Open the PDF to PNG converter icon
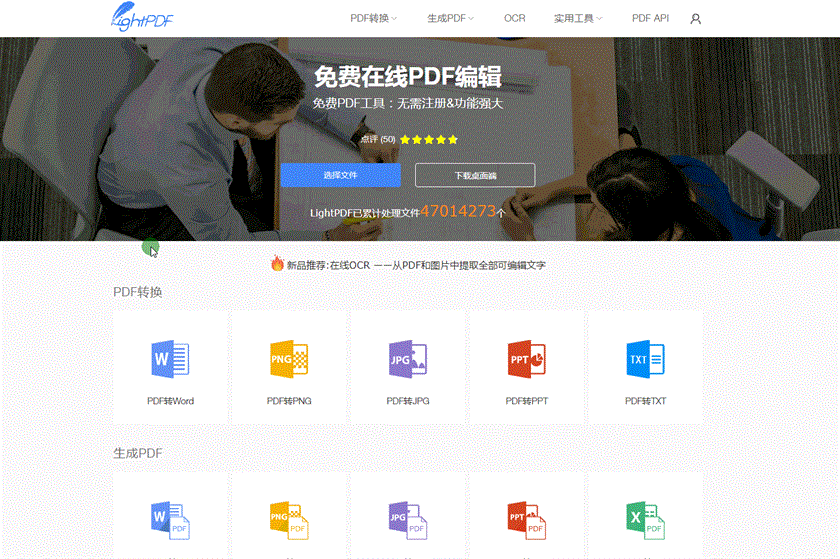This screenshot has height=559, width=840. tap(289, 359)
